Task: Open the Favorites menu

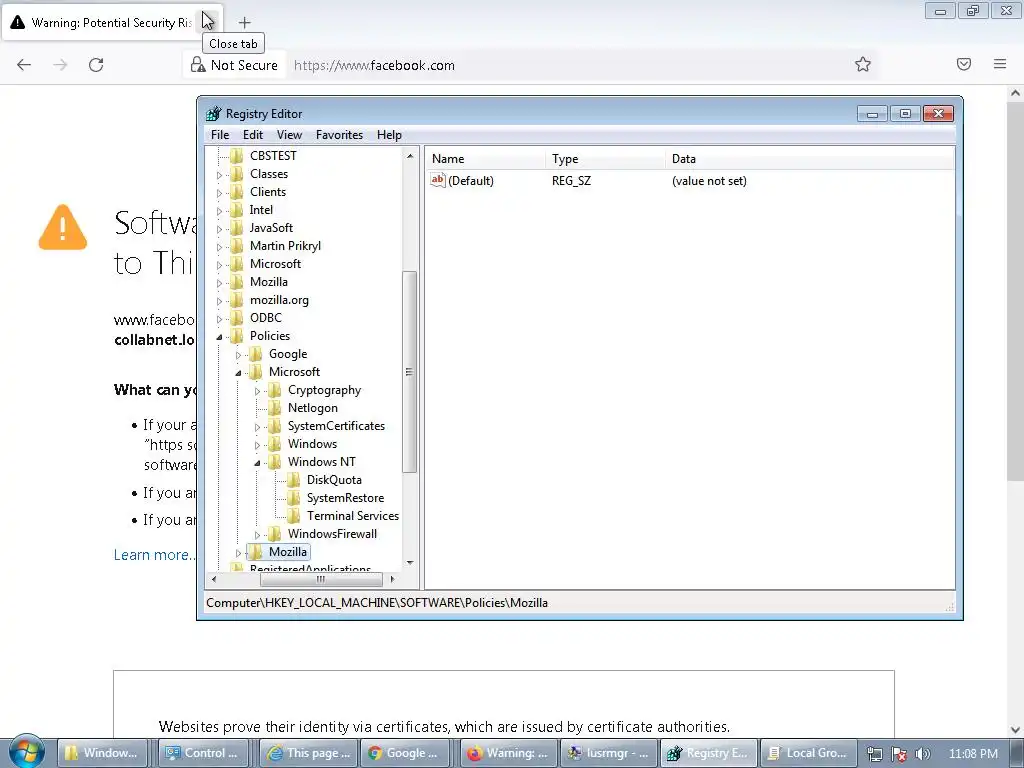Action: tap(339, 135)
